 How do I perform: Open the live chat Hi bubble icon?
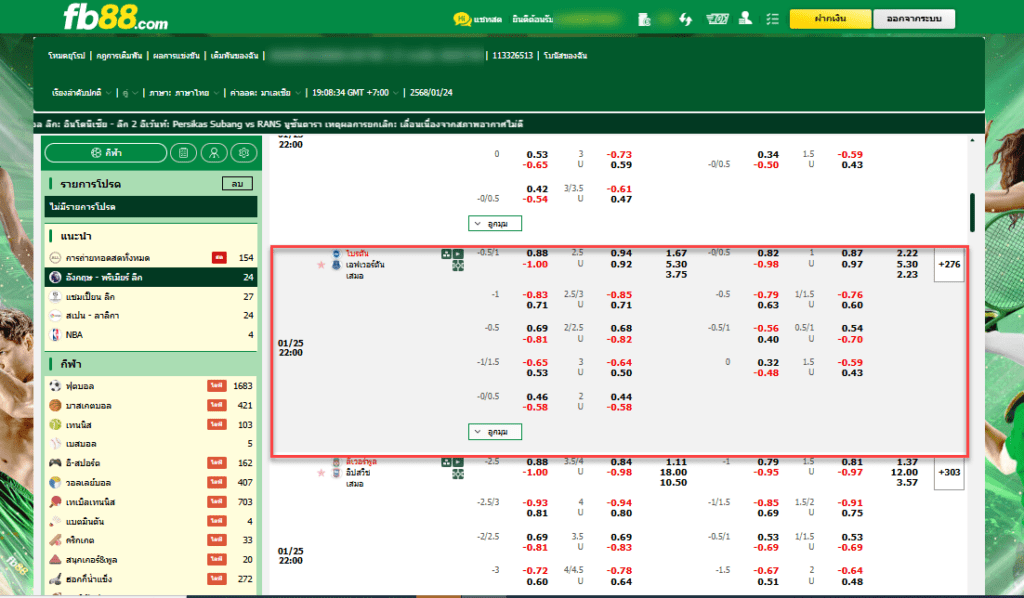[462, 19]
